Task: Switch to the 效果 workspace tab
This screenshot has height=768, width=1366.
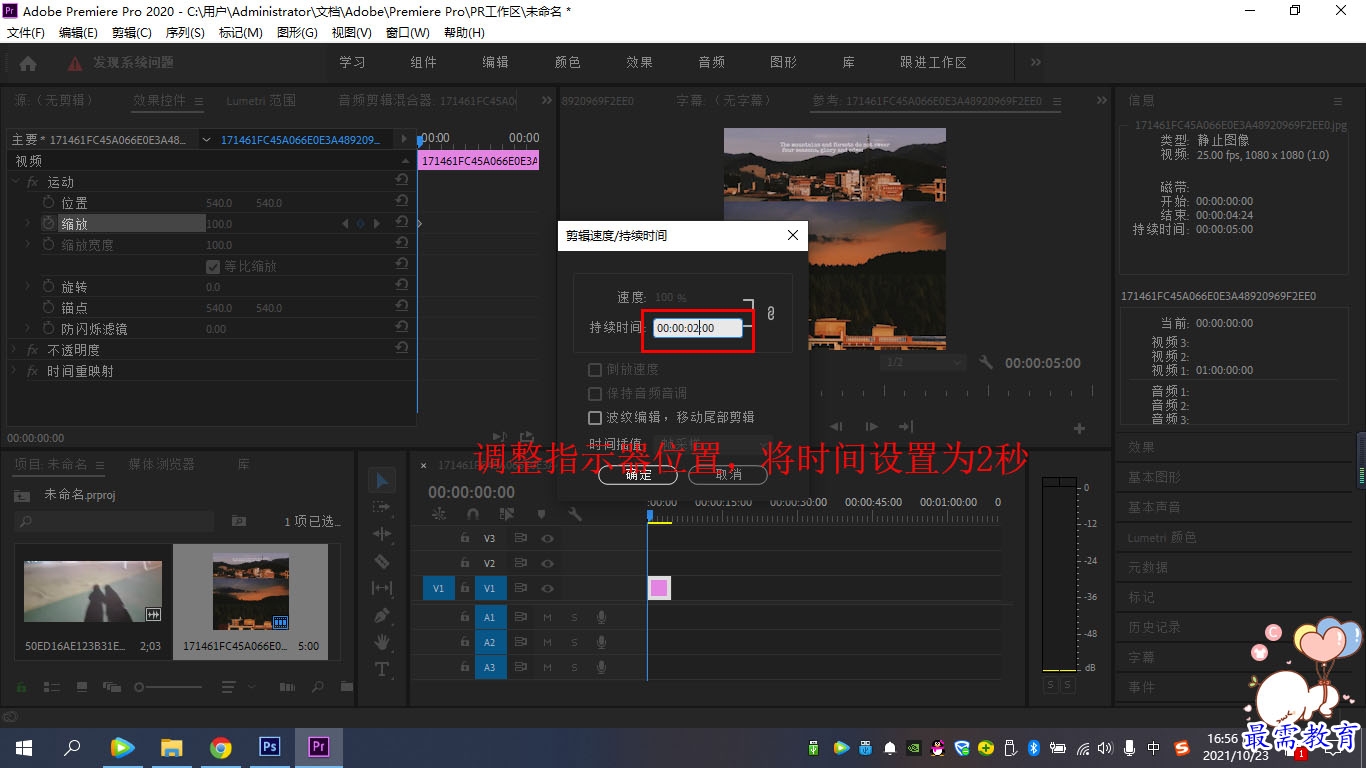Action: [x=639, y=62]
